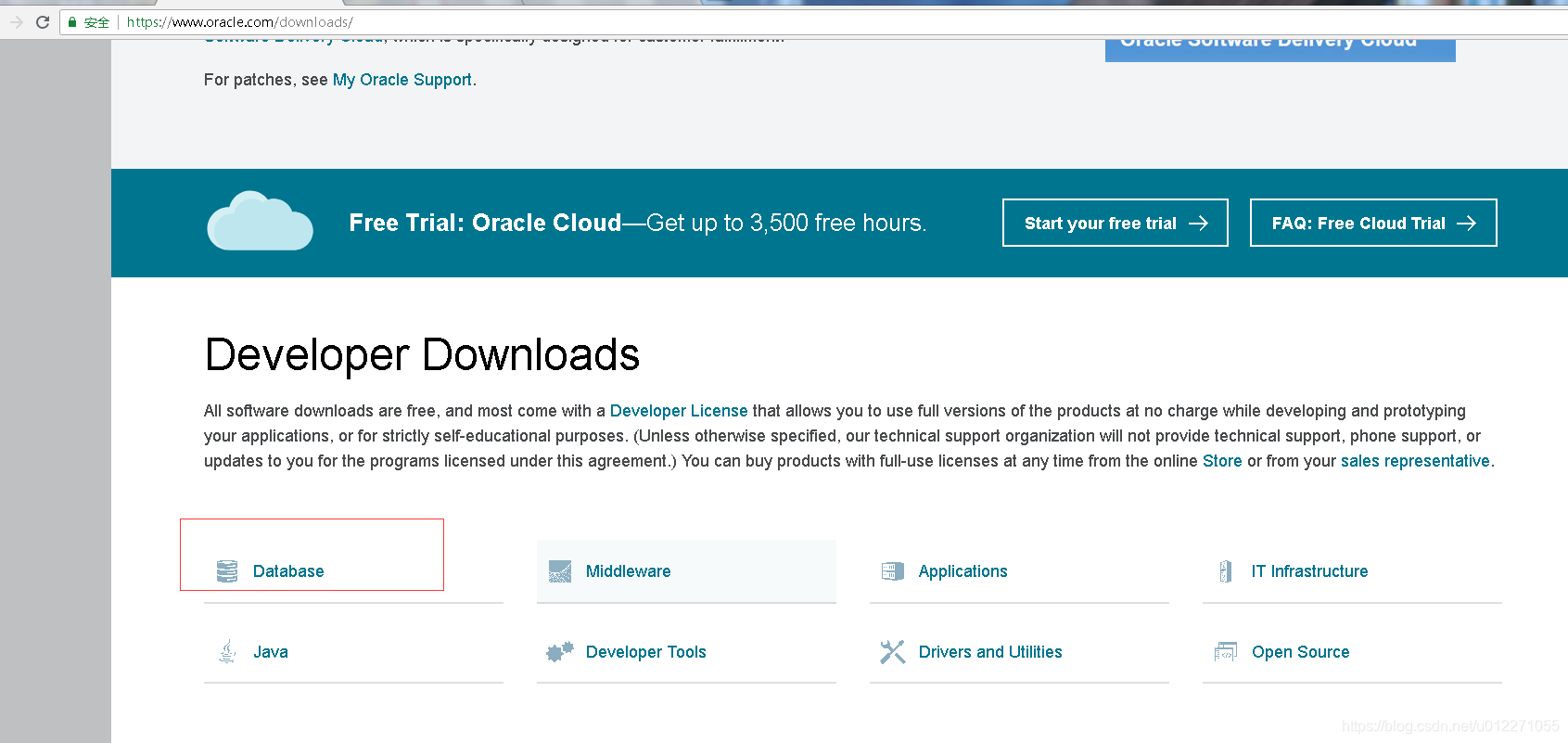
Task: Open the Applications downloads link
Action: 962,571
